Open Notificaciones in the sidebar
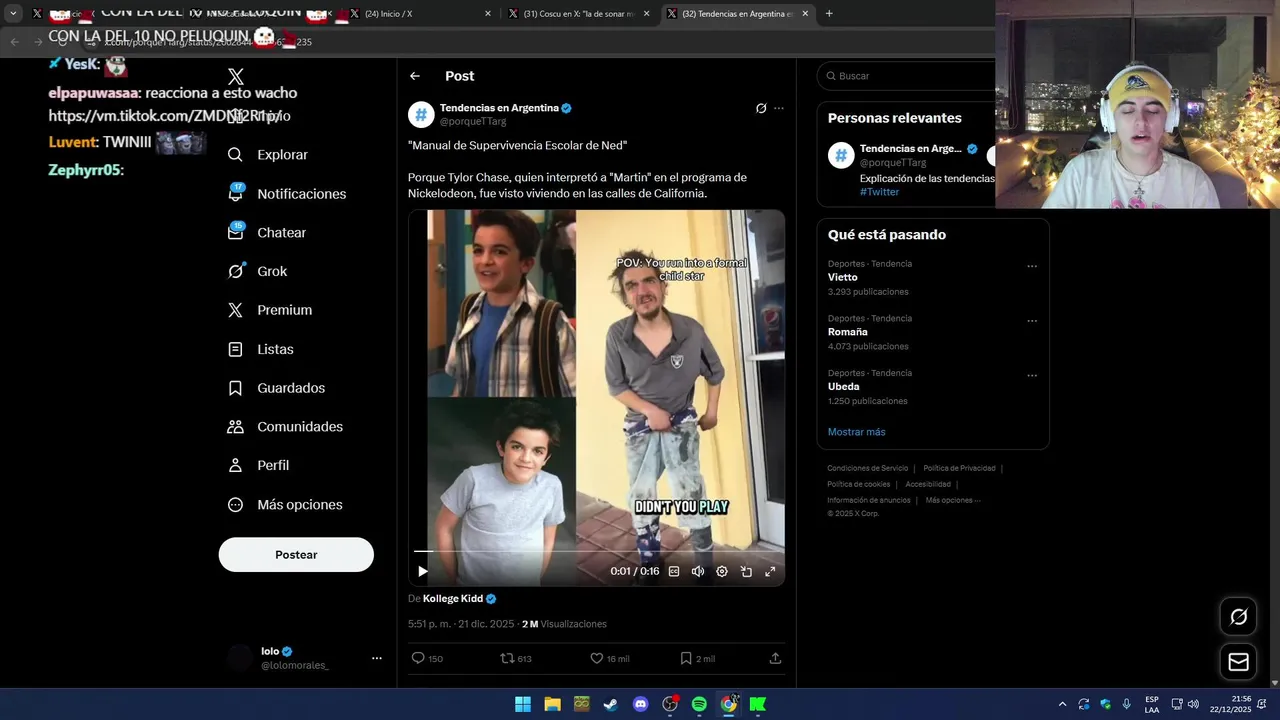This screenshot has height=720, width=1280. coord(287,194)
